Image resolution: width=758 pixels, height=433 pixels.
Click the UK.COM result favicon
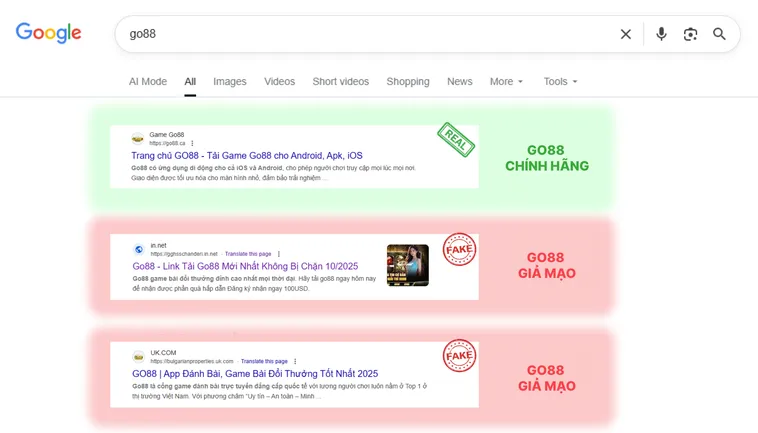(x=138, y=357)
